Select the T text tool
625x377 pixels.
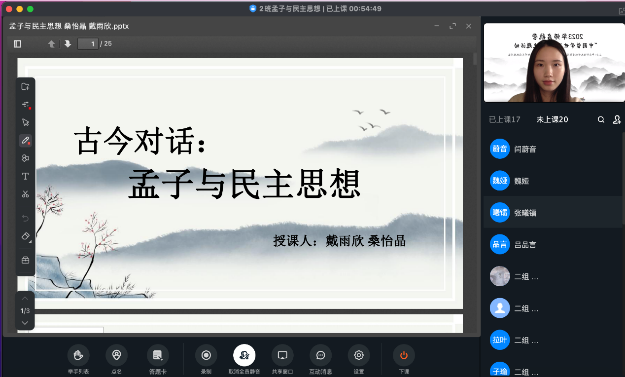[x=26, y=176]
